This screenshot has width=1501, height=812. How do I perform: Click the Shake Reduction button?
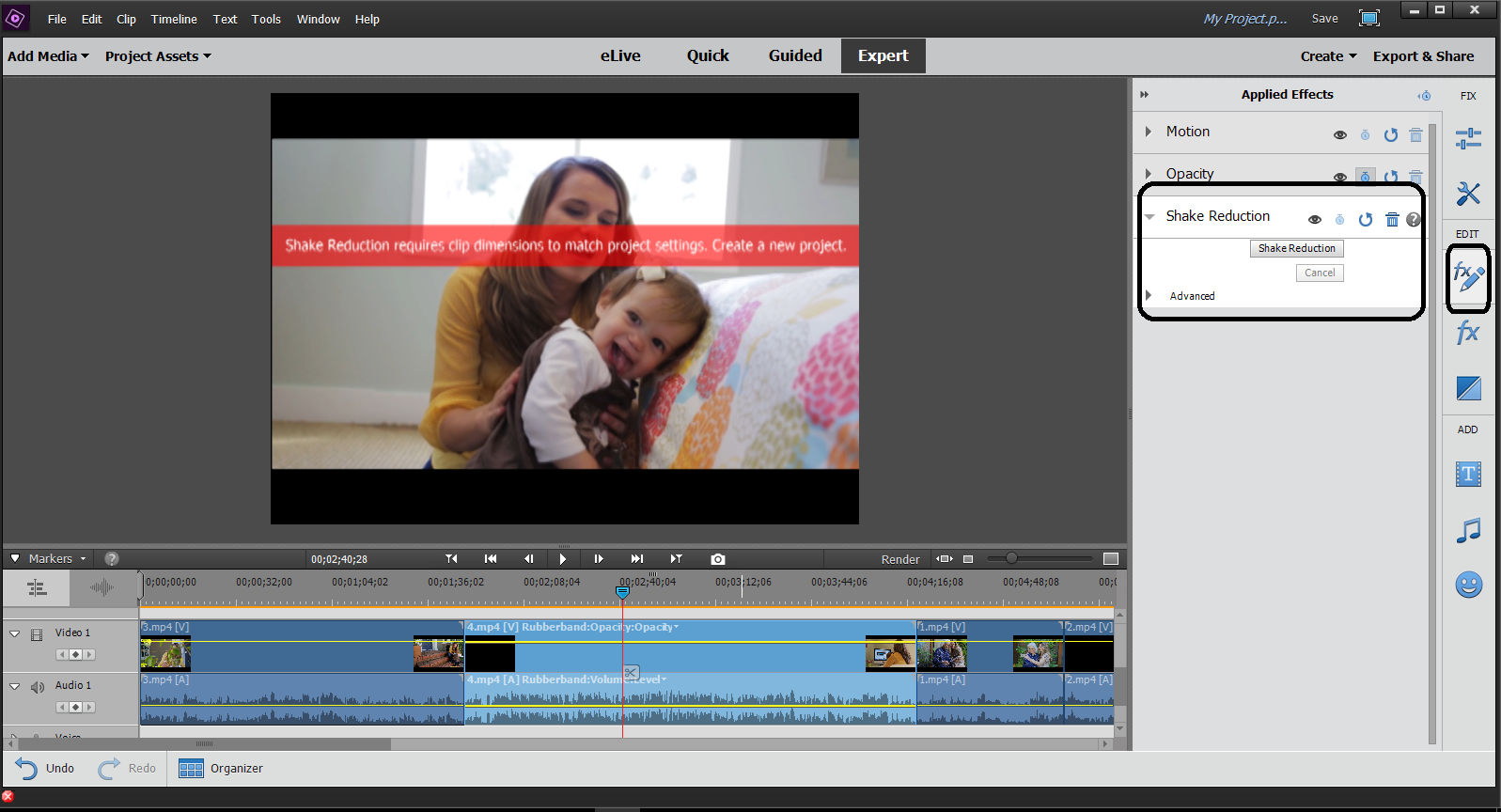pos(1297,248)
